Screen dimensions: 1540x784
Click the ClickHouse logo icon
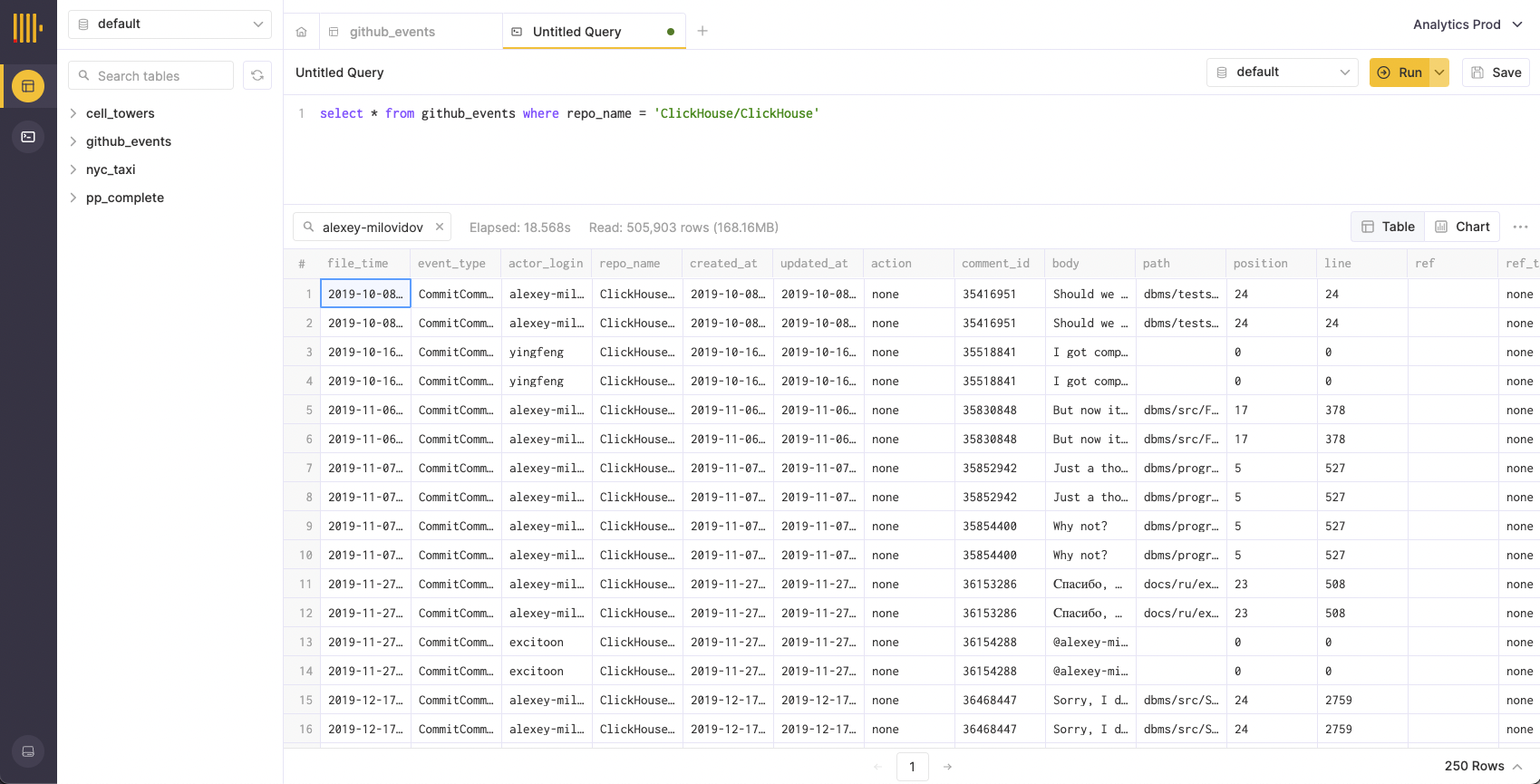pyautogui.click(x=27, y=28)
